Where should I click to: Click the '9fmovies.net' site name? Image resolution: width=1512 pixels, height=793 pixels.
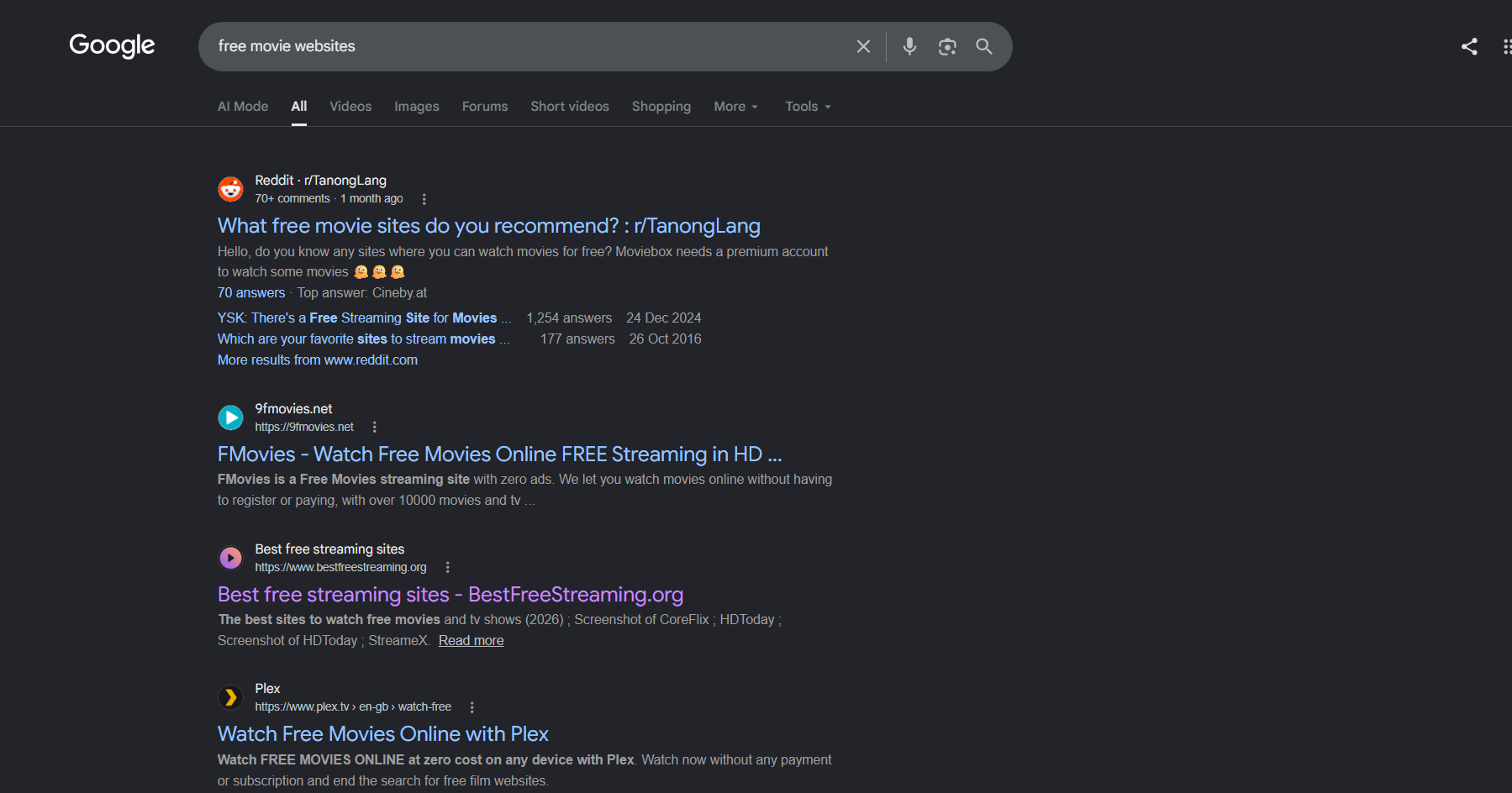coord(294,409)
